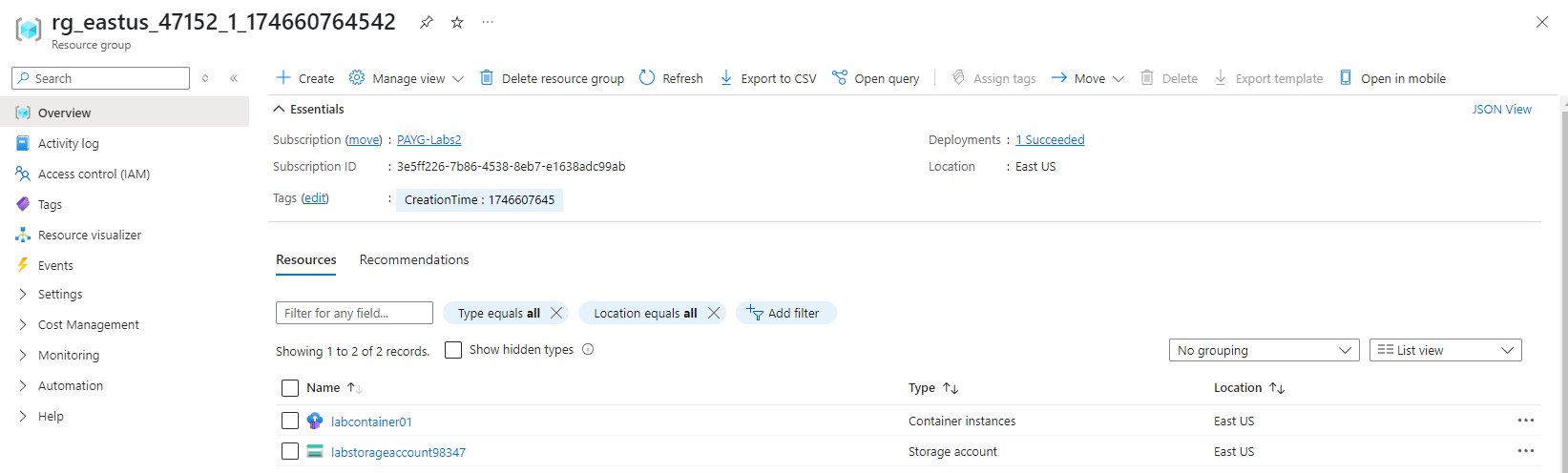Focus the Filter for any field box
This screenshot has height=473, width=1568.
(x=354, y=313)
